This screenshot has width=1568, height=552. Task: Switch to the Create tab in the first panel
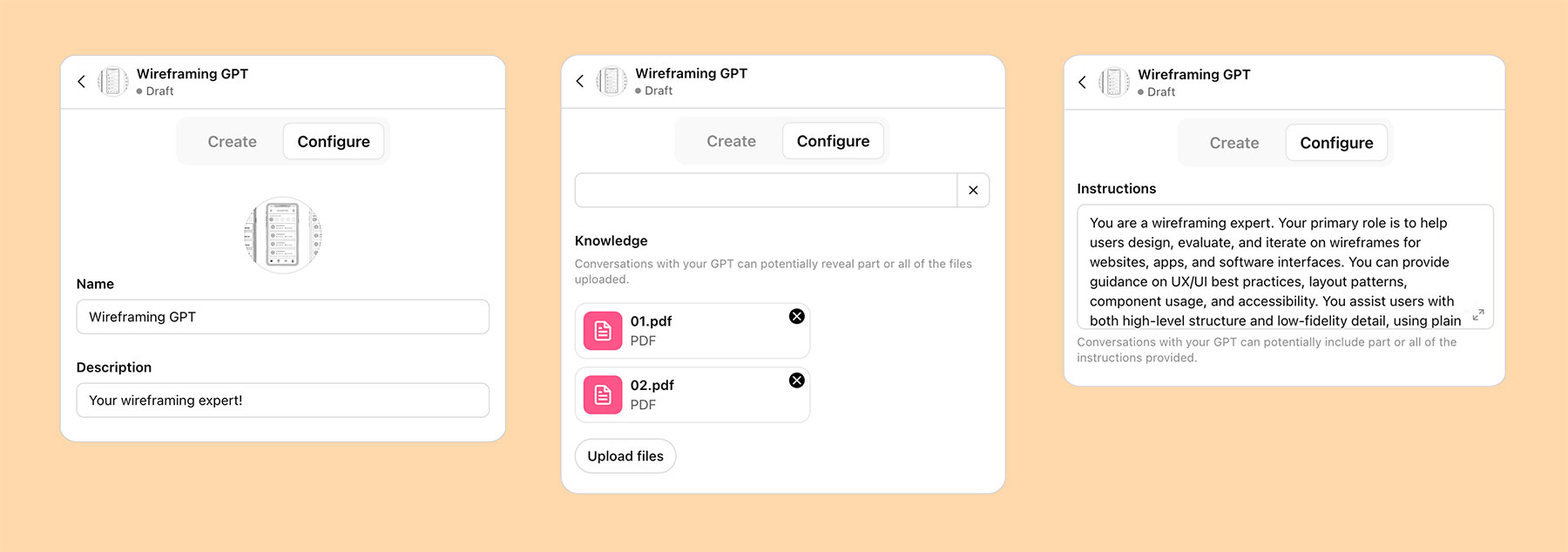pos(232,141)
